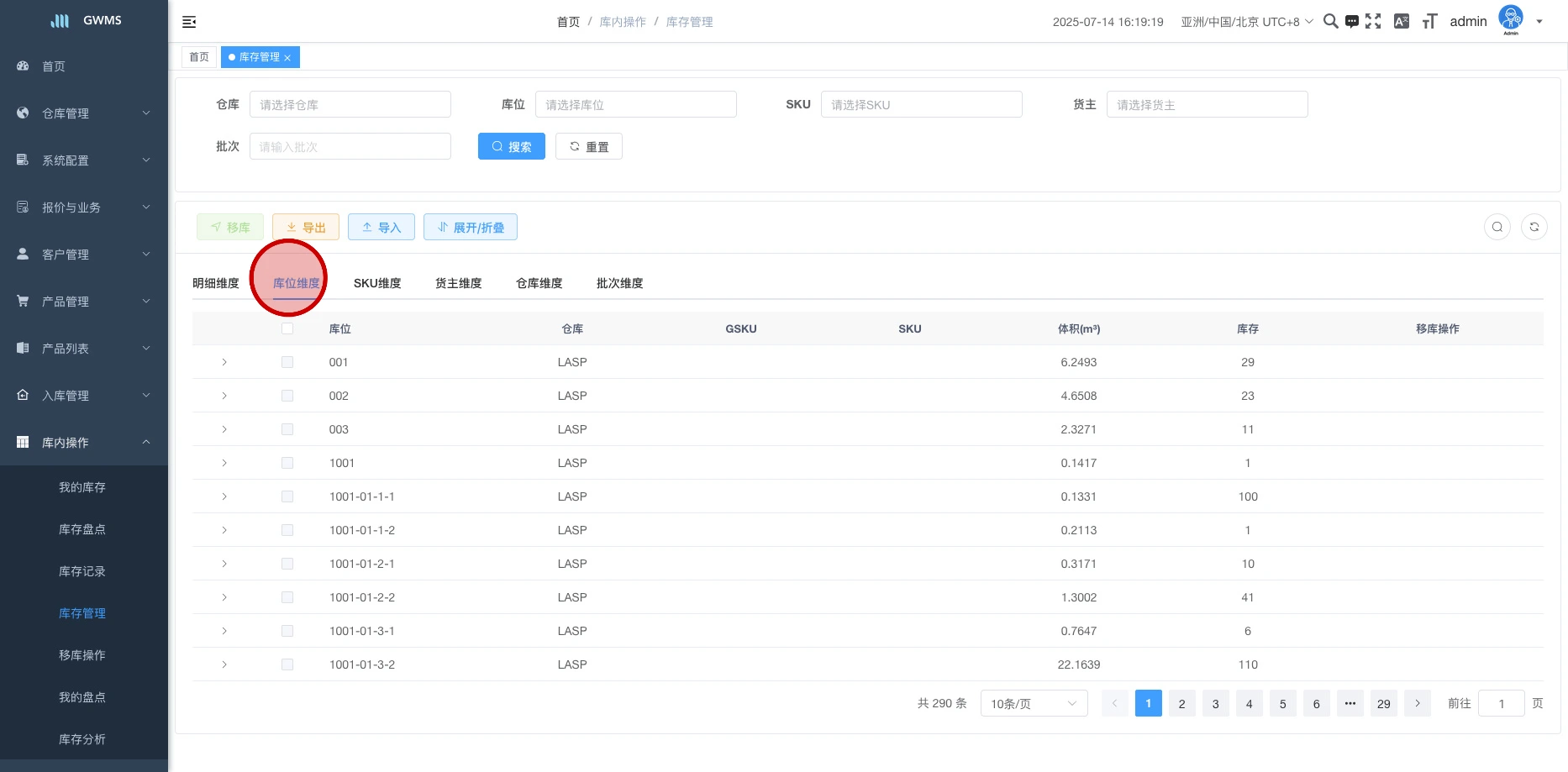Open the messages chat bubble icon

tap(1351, 22)
